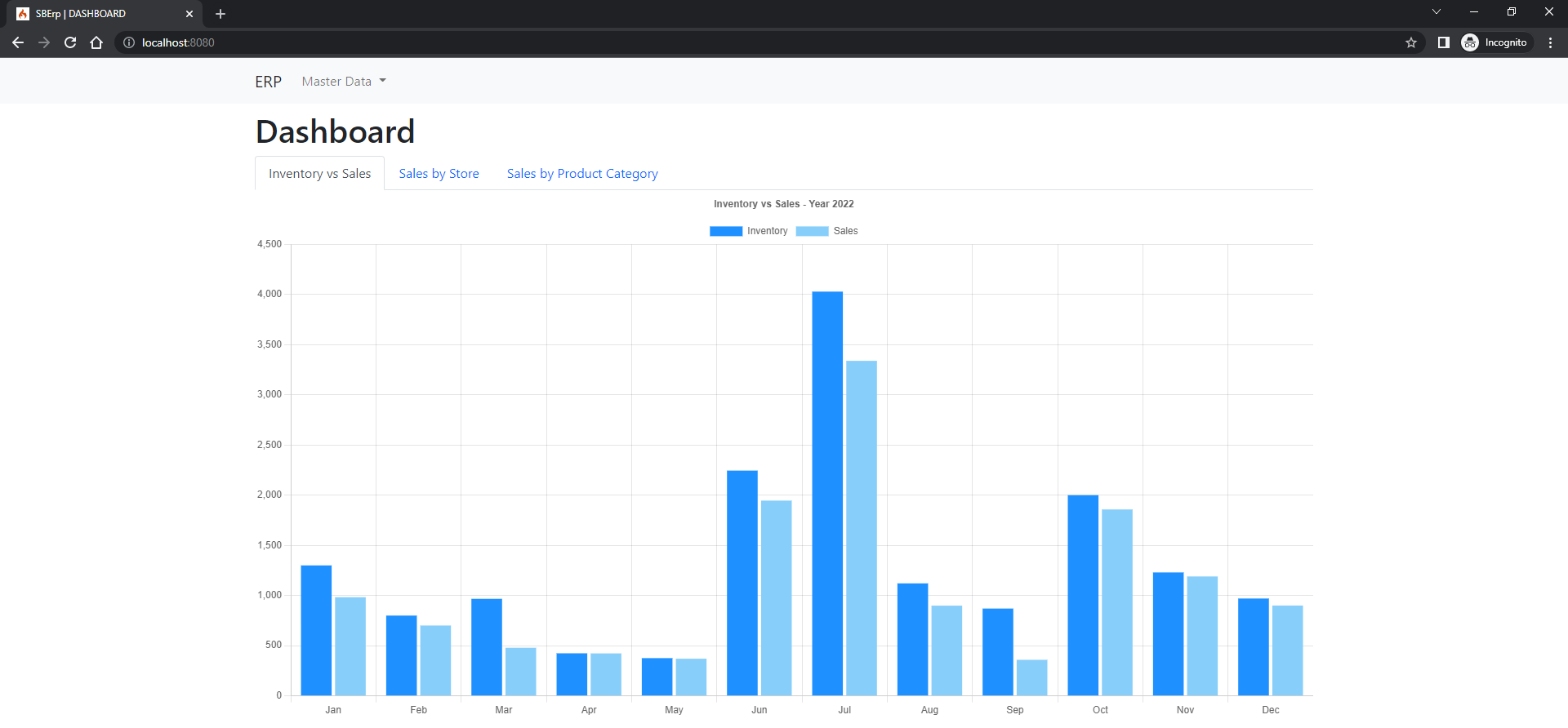Click the December Sales bar

tap(1287, 650)
